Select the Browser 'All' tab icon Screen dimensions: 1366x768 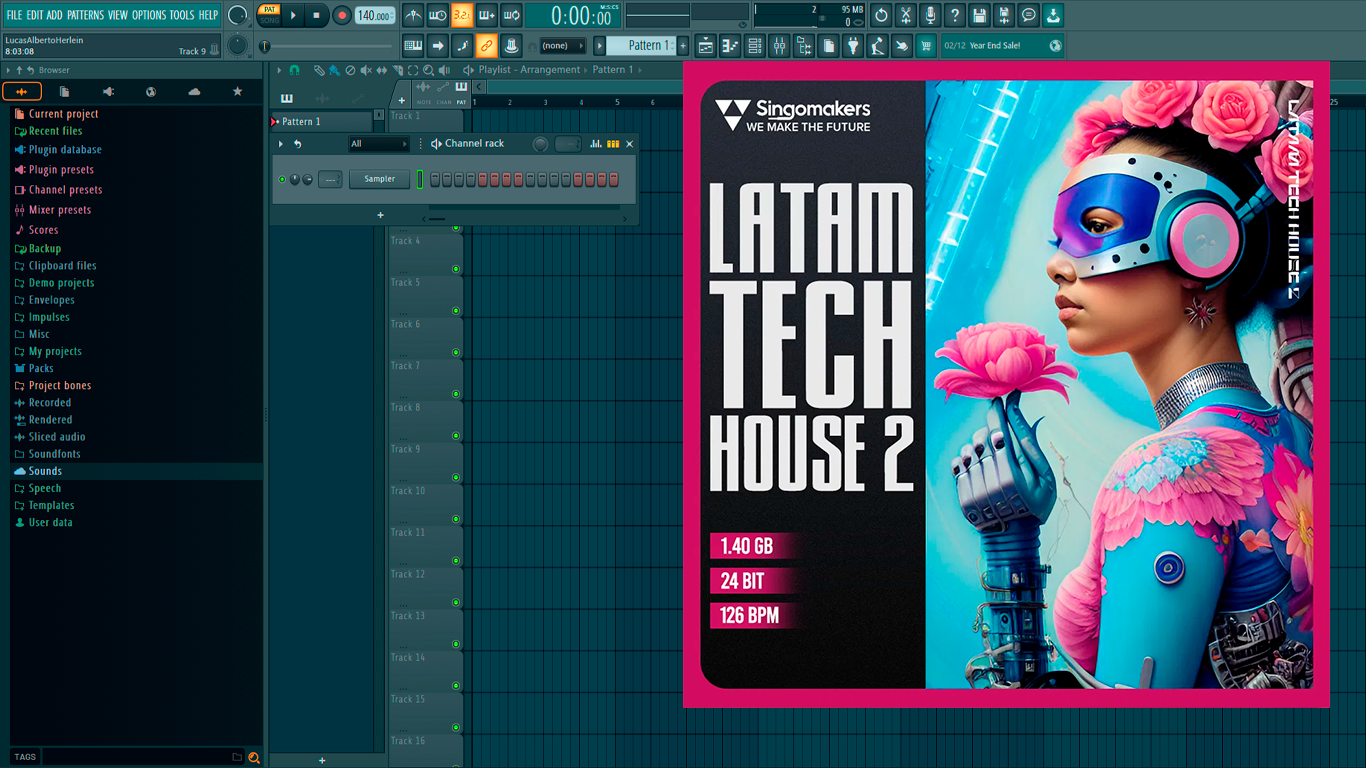click(x=22, y=91)
